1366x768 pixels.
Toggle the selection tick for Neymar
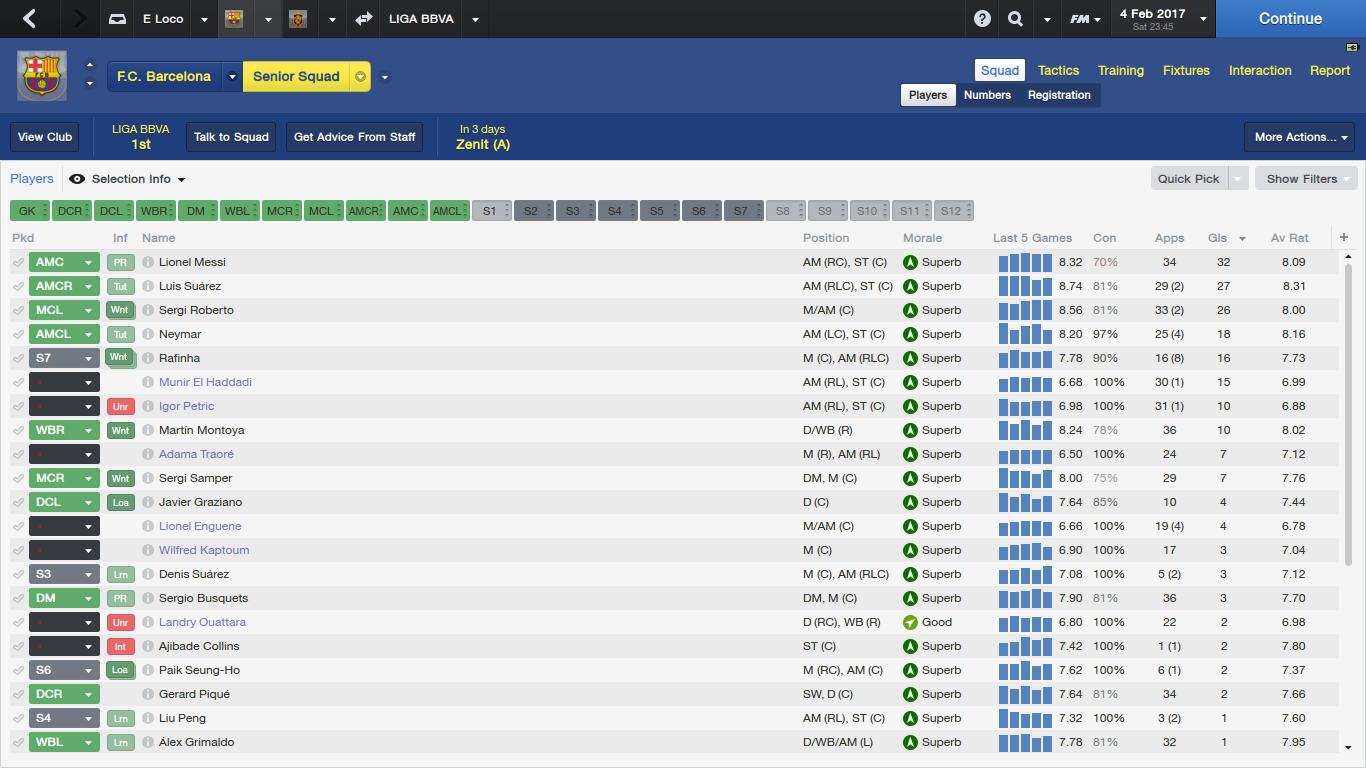18,334
